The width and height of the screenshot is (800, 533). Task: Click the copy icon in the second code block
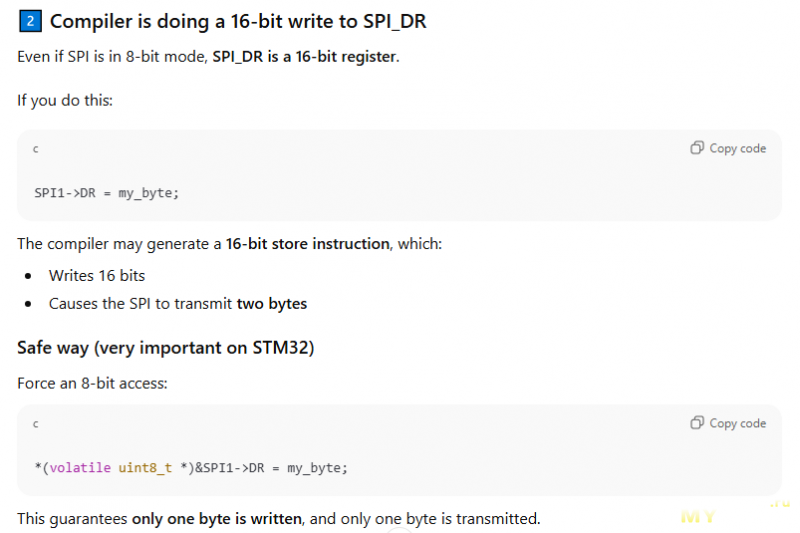[x=697, y=423]
